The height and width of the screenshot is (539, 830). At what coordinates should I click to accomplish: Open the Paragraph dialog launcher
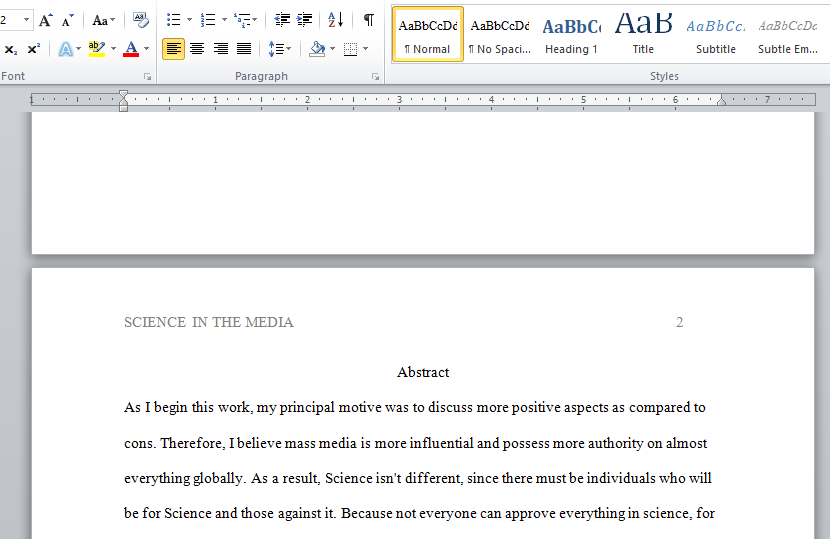(x=375, y=77)
